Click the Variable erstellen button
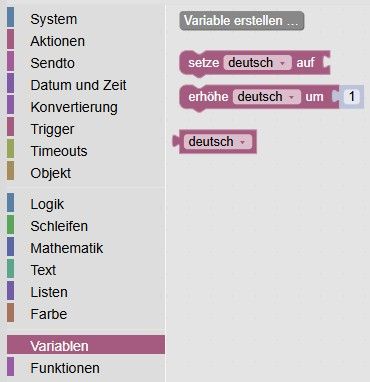The image size is (370, 382). pyautogui.click(x=242, y=21)
